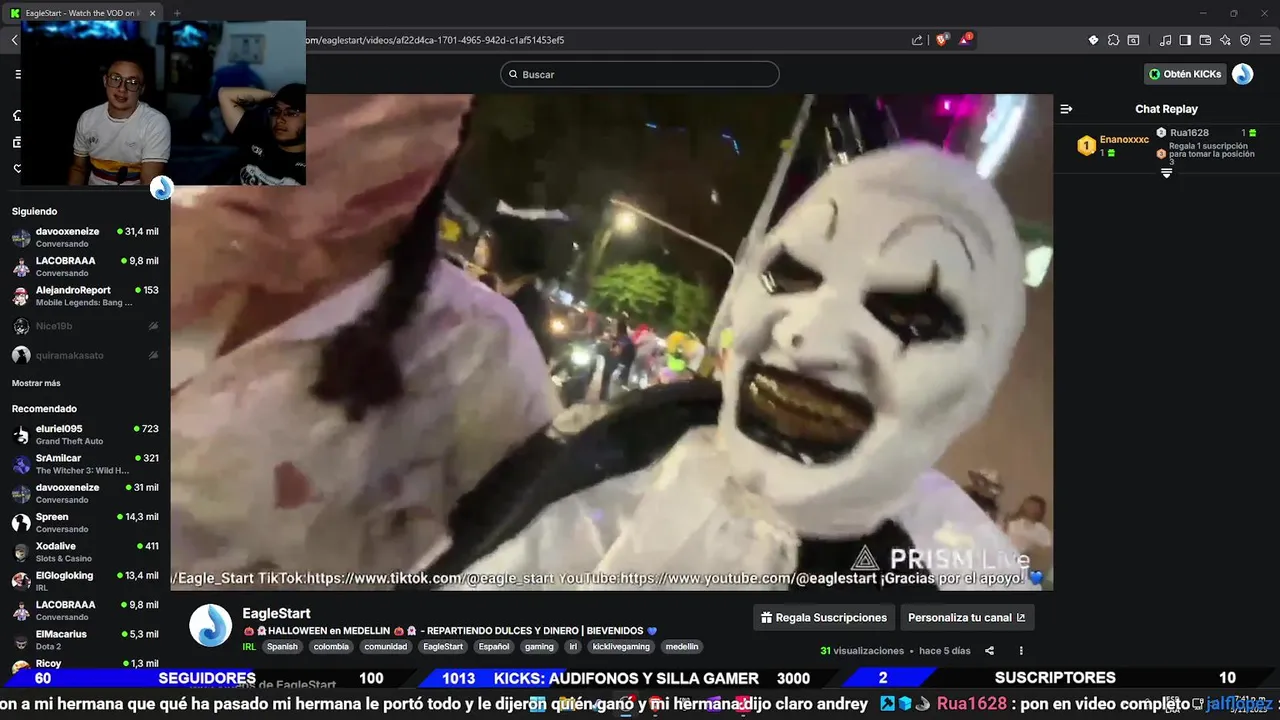
Task: Click the Siguiendo section heading
Action: coord(35,211)
